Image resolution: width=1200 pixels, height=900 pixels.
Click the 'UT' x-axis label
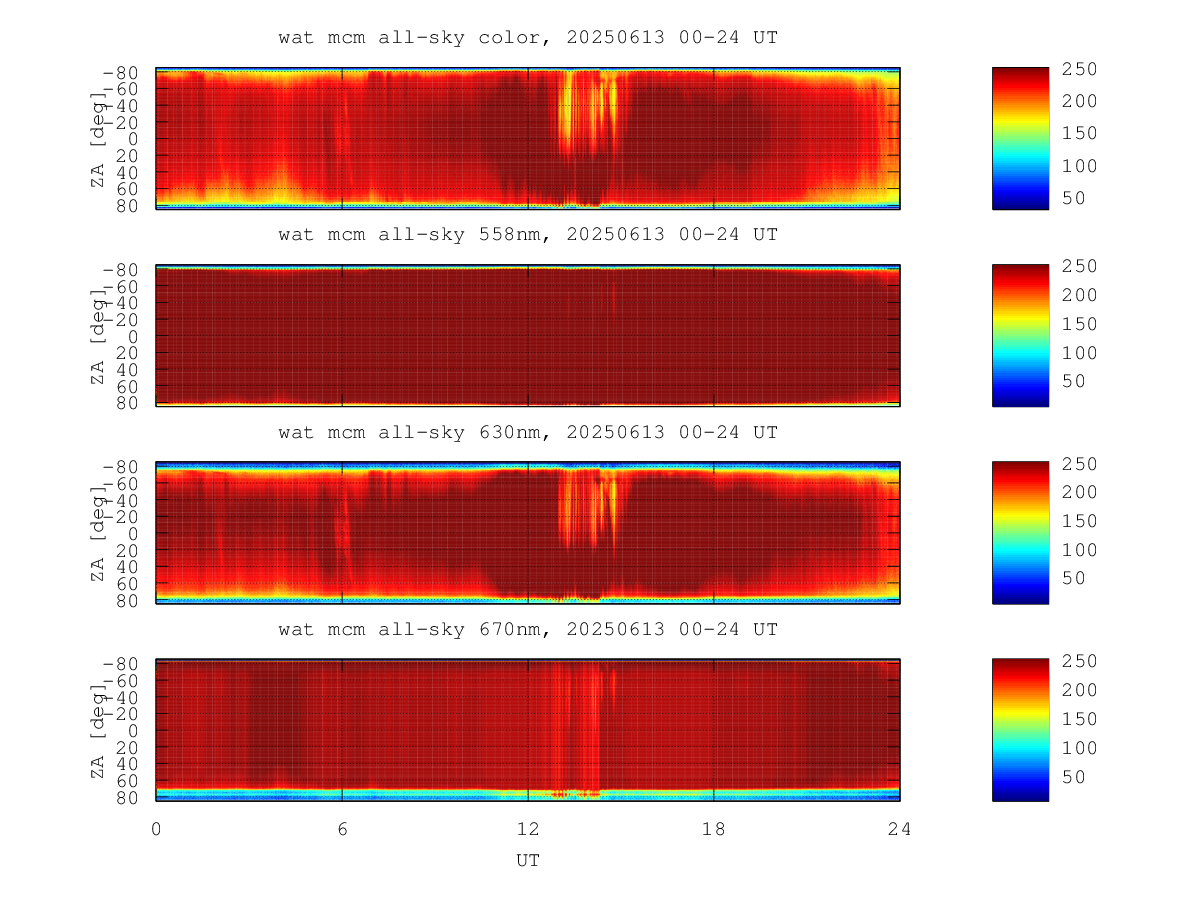click(x=528, y=860)
